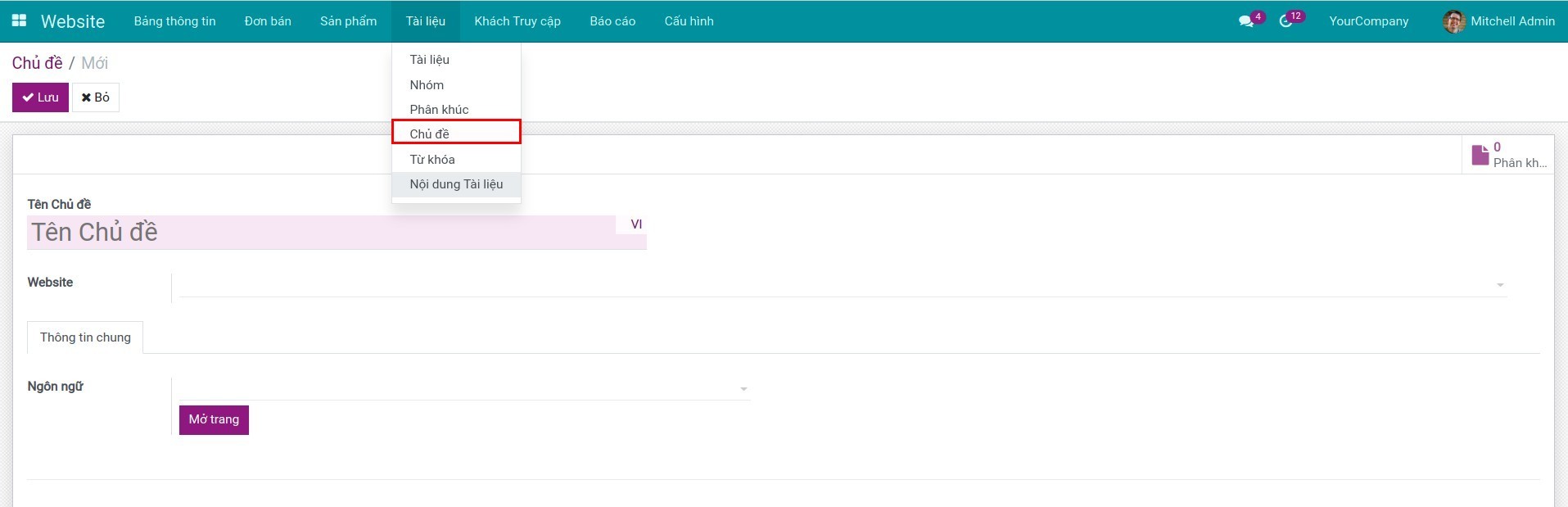Open the Cấu hình menu
The image size is (1568, 507).
pos(689,21)
